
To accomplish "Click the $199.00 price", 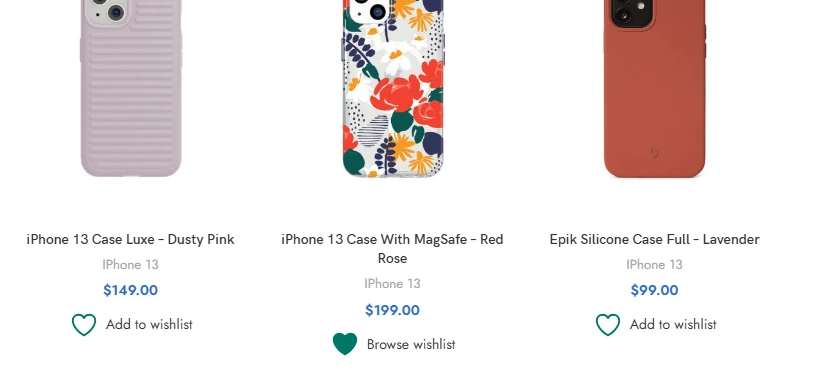I will [393, 311].
